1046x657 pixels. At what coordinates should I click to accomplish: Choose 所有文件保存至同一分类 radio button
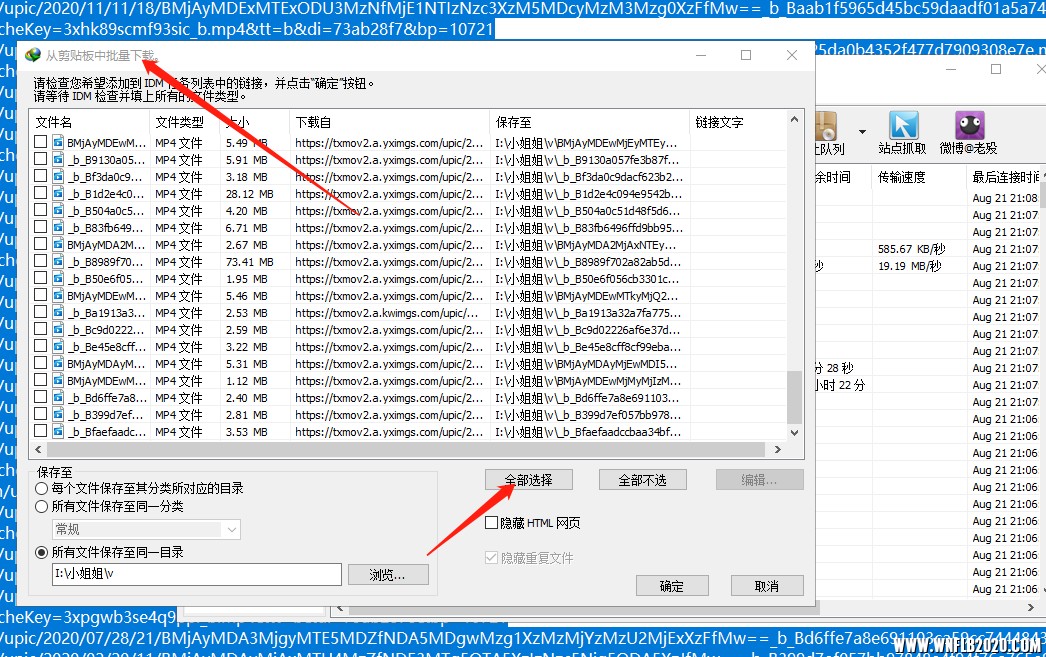[x=41, y=506]
